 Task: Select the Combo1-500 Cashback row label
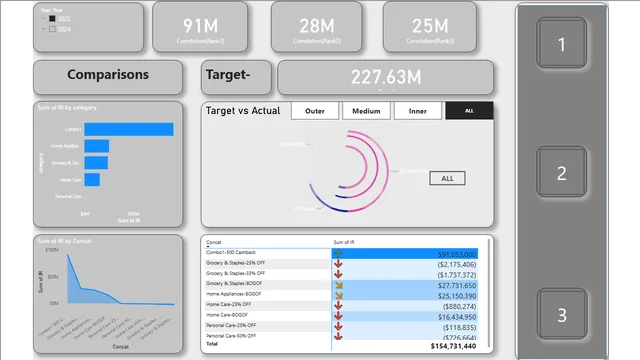pos(231,253)
